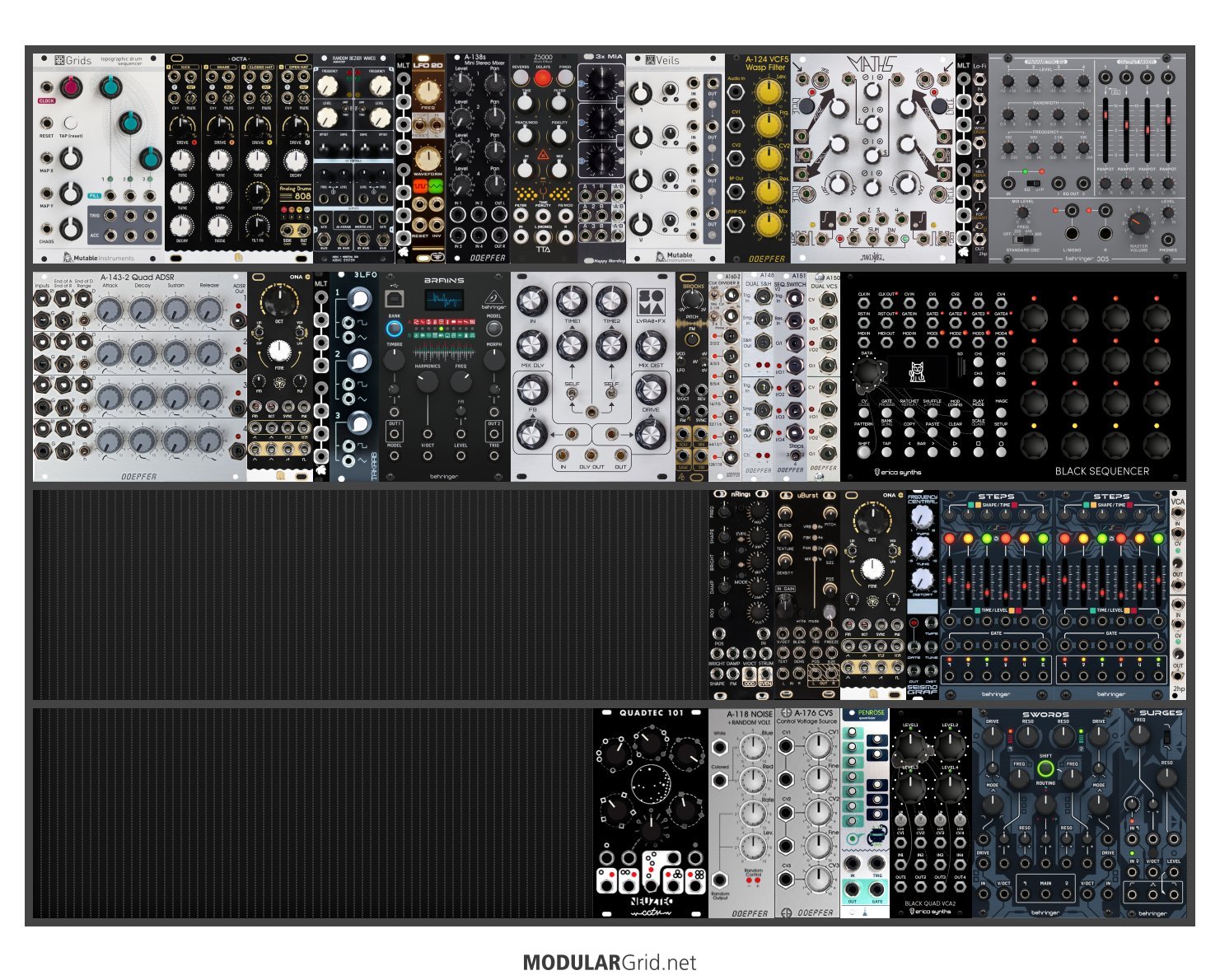The image size is (1220, 980).
Task: Select the Quadtec 101 module
Action: (x=651, y=813)
